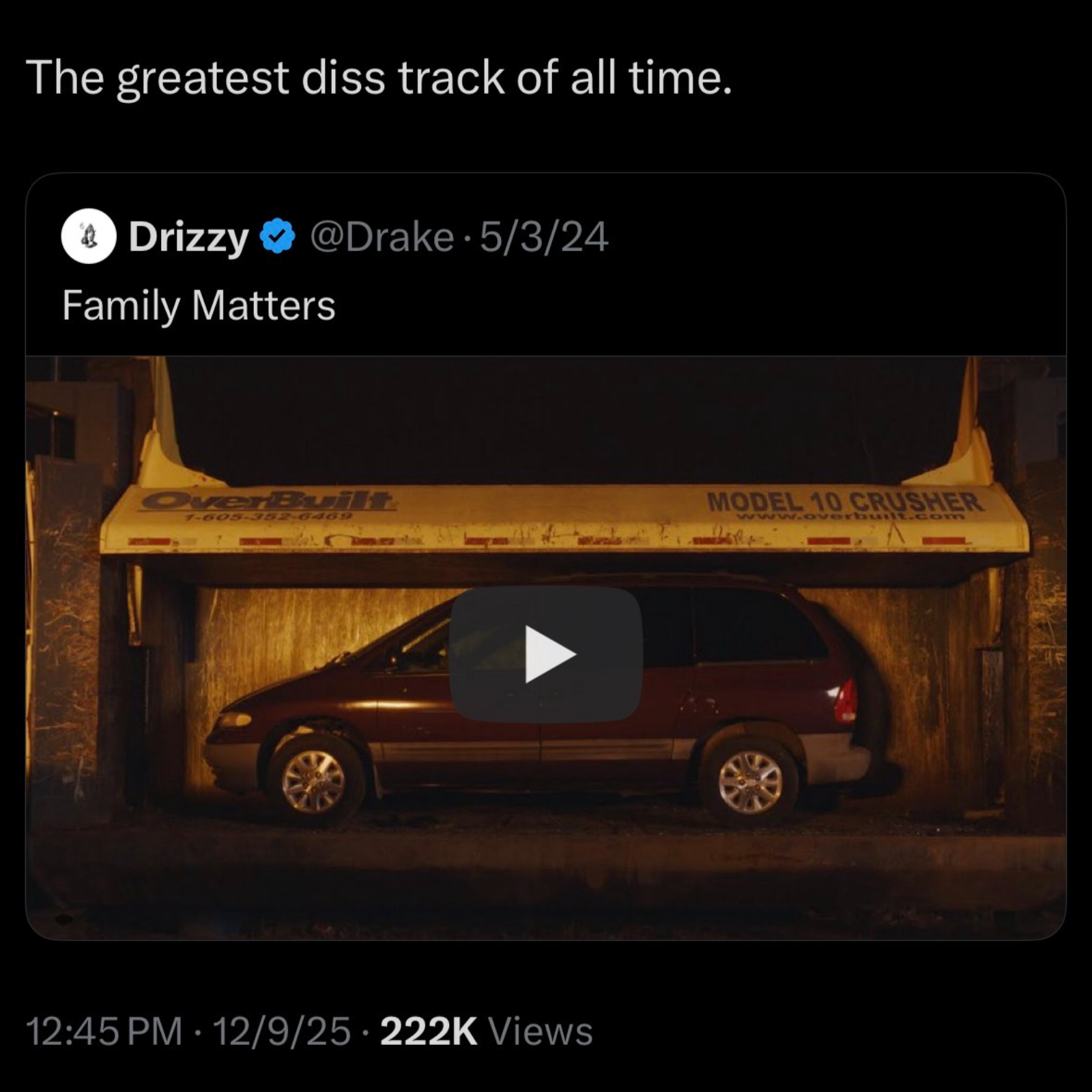Click the minivan's headlight
The image size is (1092, 1092).
click(234, 719)
